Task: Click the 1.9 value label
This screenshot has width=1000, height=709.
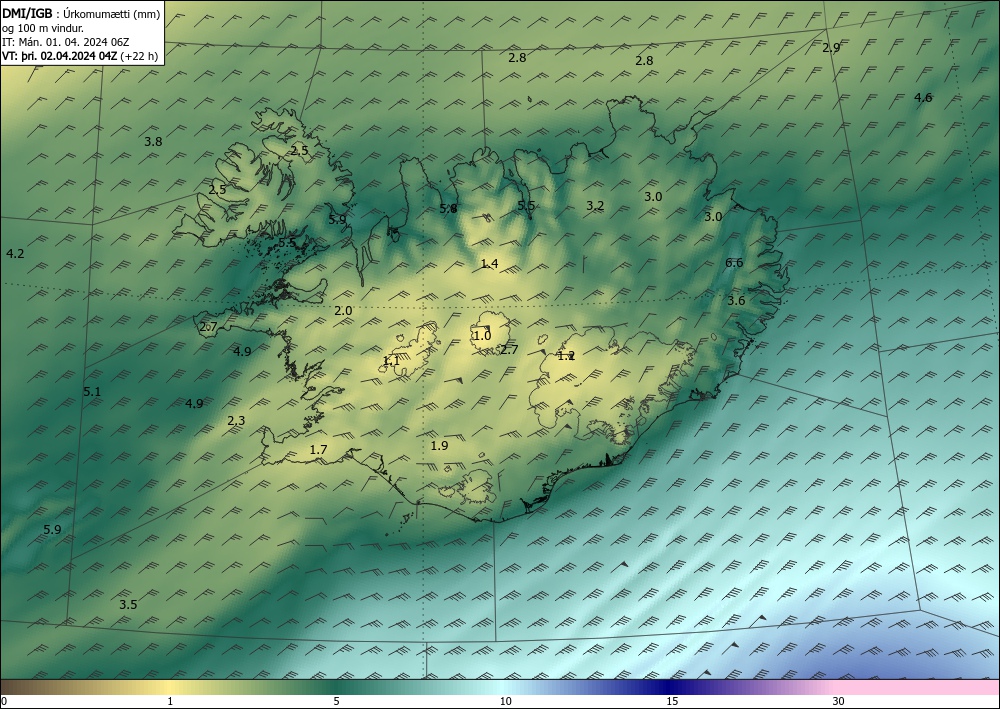Action: click(x=439, y=445)
